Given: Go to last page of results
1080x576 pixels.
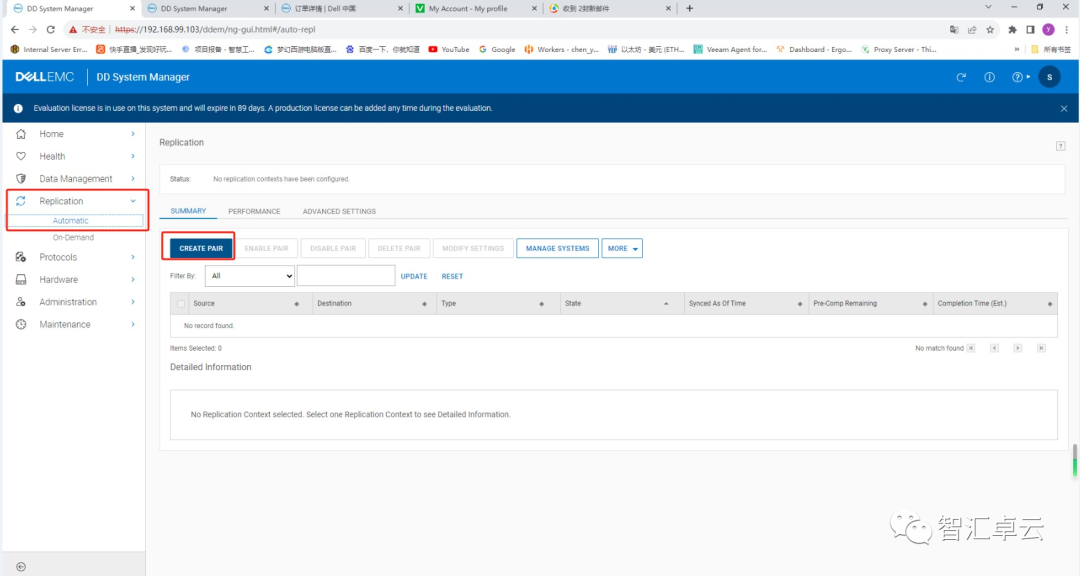Looking at the screenshot, I should pos(1041,348).
